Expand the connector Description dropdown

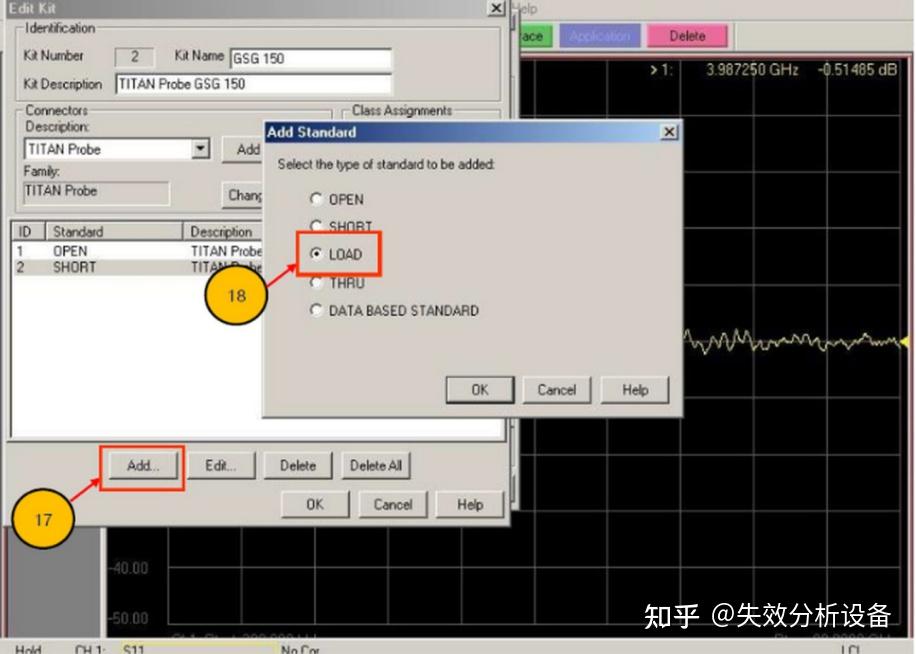point(200,148)
